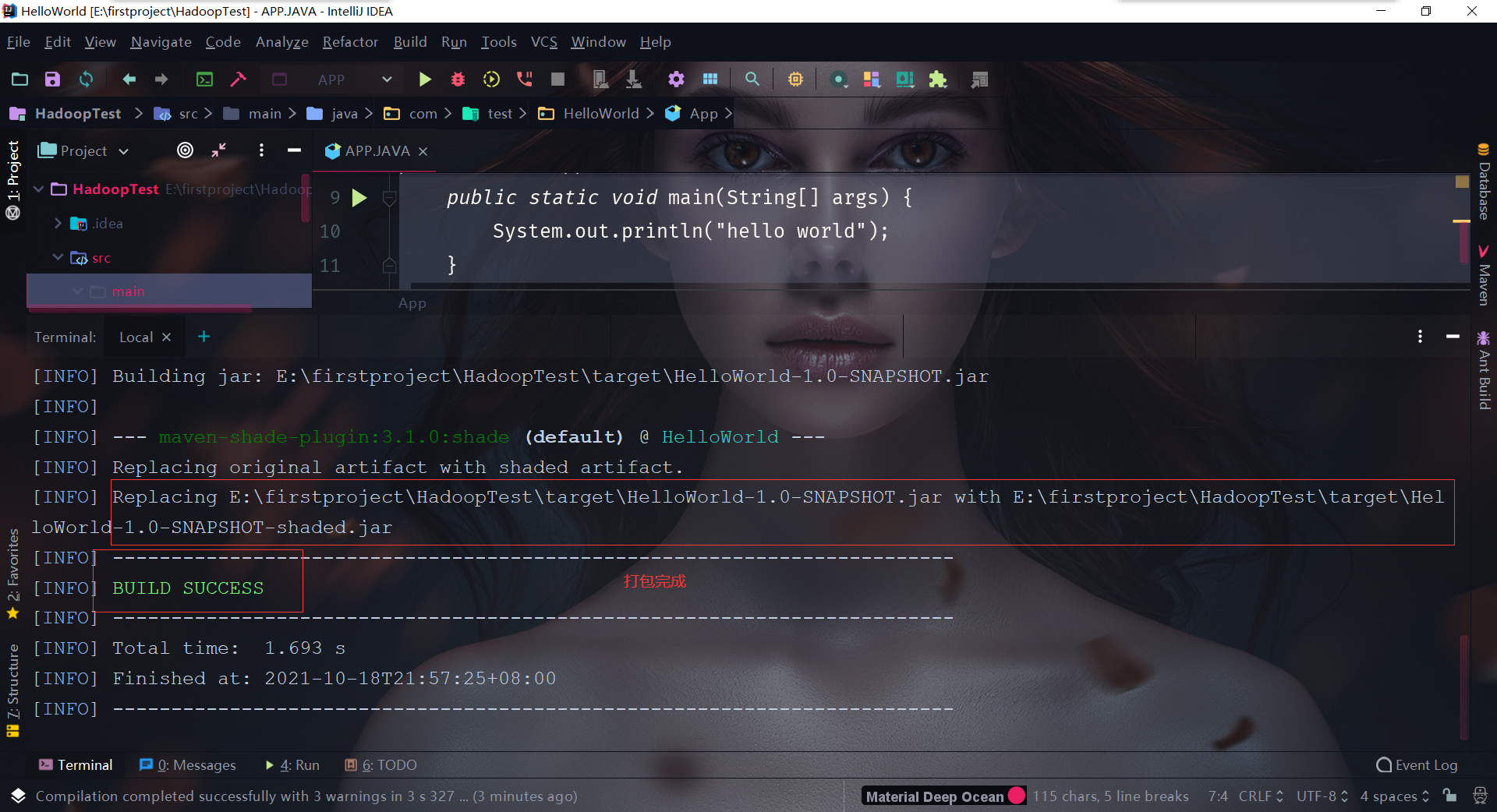Navigate forward with the right arrow icon
The width and height of the screenshot is (1497, 812).
[161, 79]
